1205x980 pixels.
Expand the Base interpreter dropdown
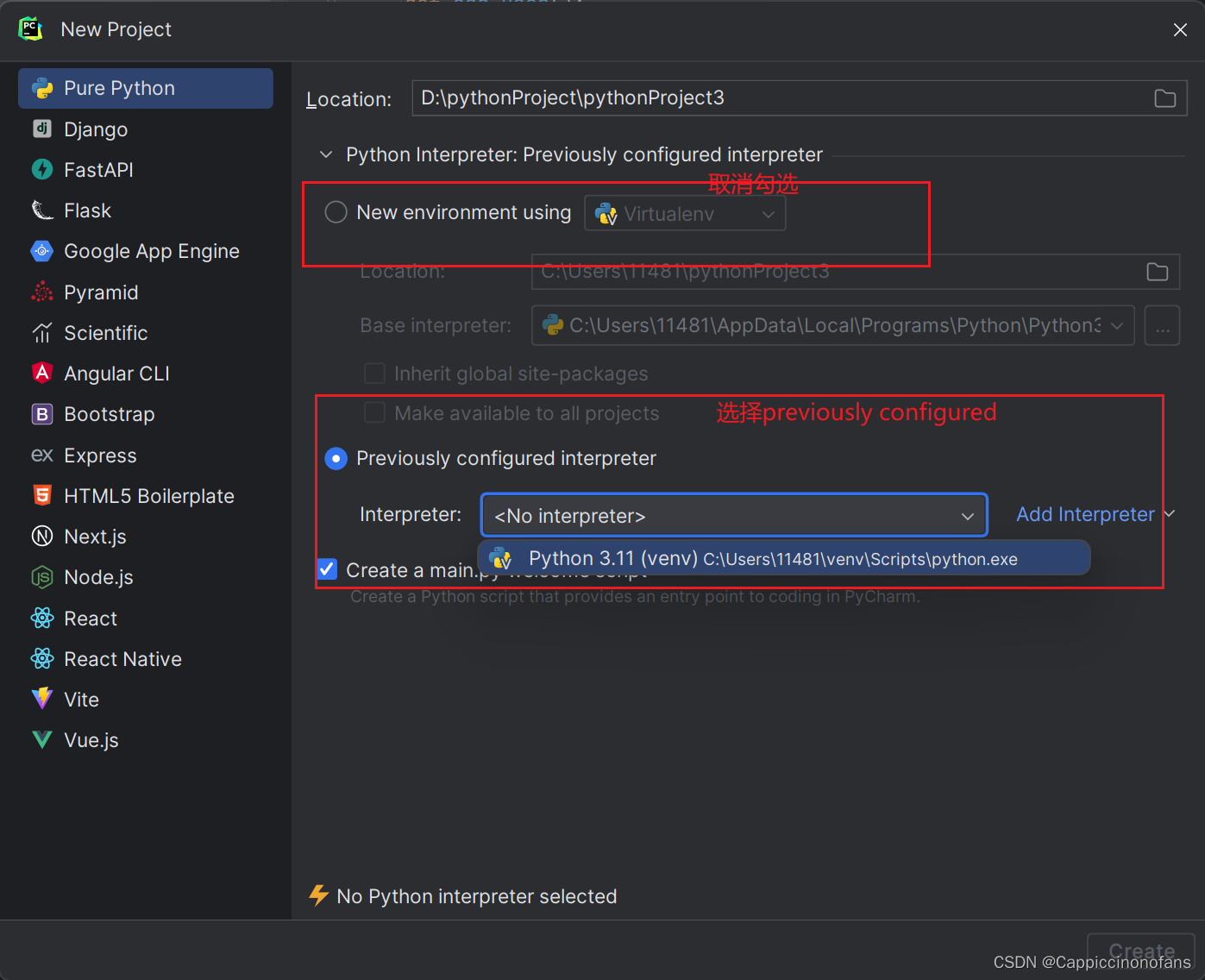tap(1114, 325)
